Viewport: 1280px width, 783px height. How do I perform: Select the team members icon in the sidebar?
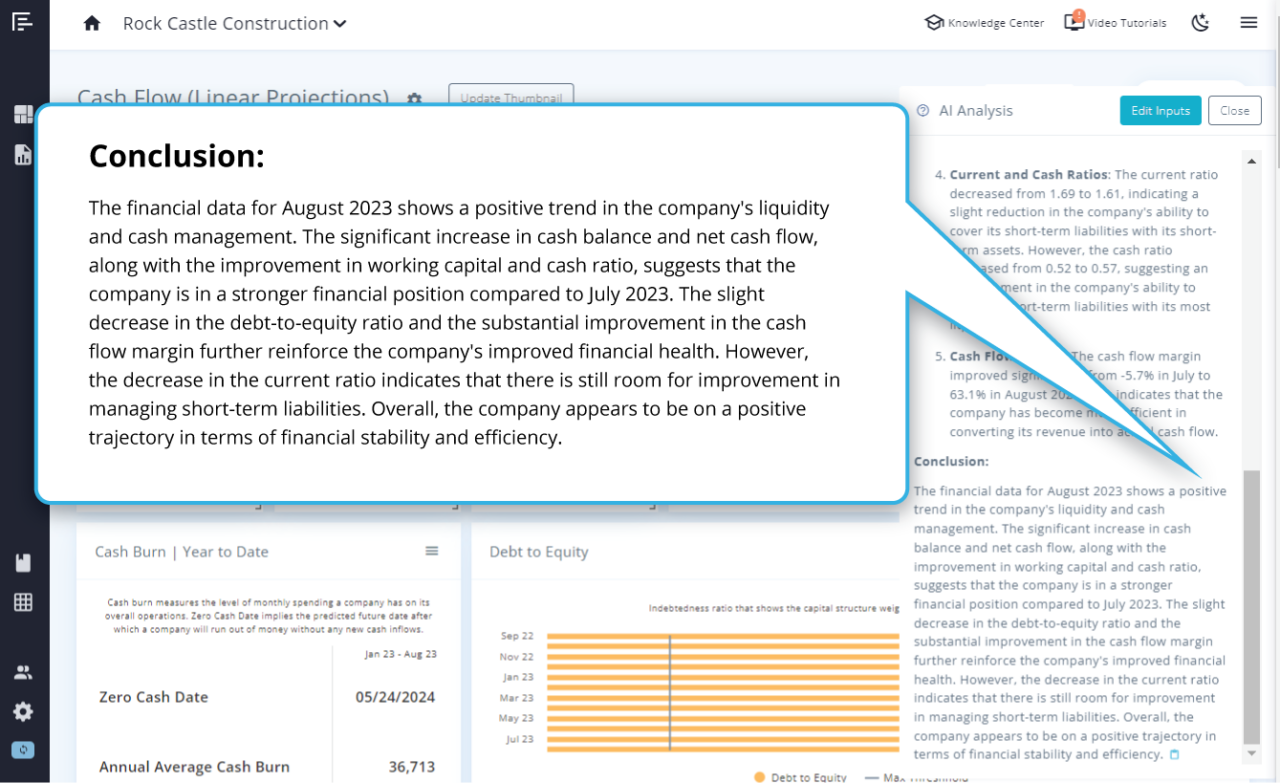pos(22,672)
